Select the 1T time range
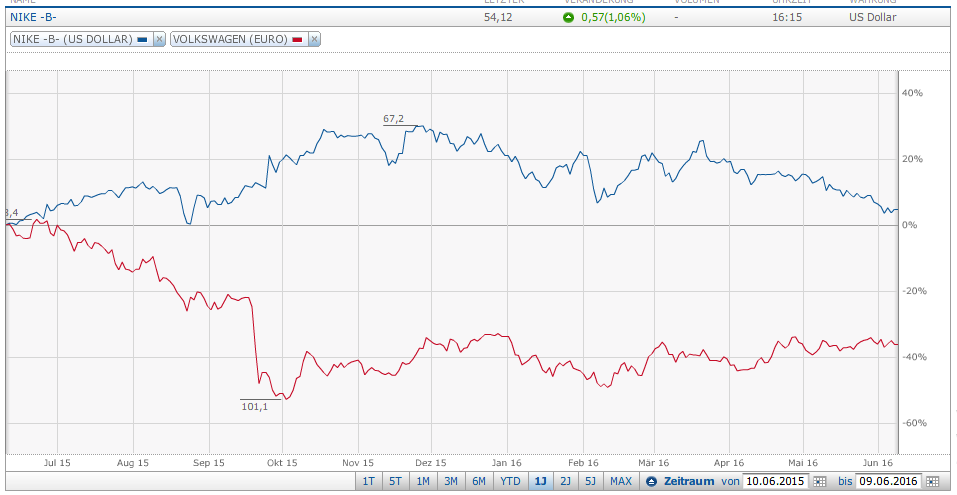 click(x=368, y=482)
